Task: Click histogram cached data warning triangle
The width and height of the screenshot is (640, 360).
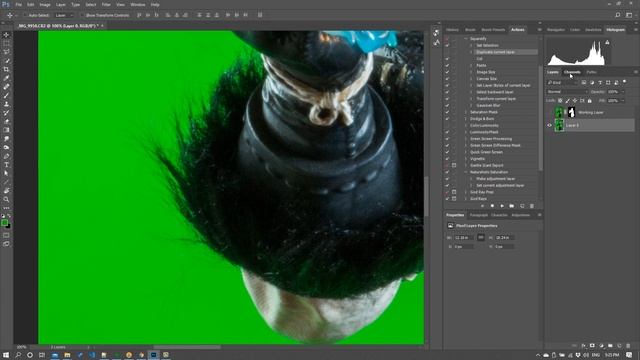Action: (x=607, y=42)
